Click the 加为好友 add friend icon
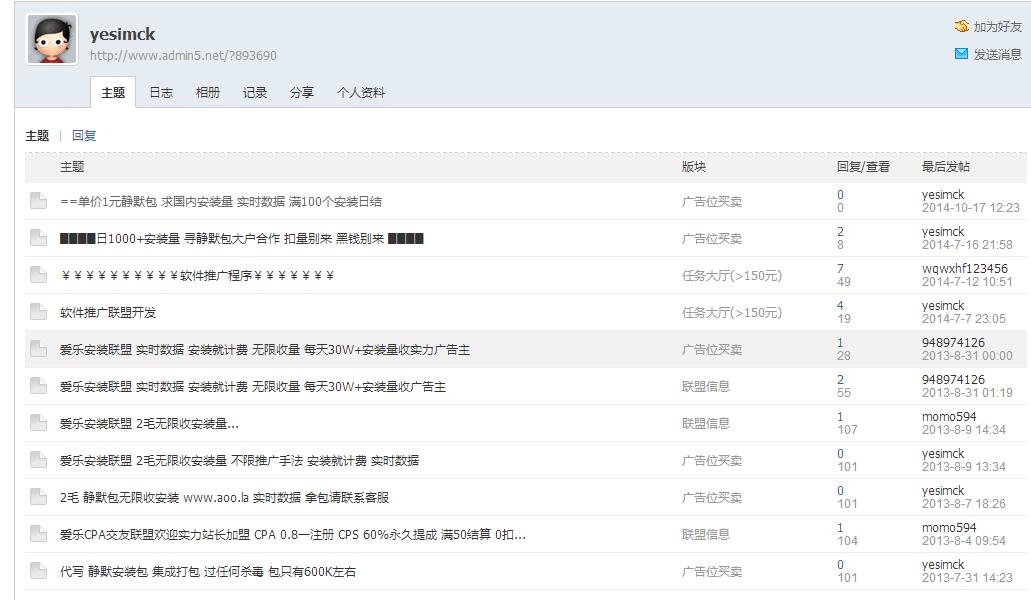This screenshot has width=1031, height=600. (x=962, y=27)
